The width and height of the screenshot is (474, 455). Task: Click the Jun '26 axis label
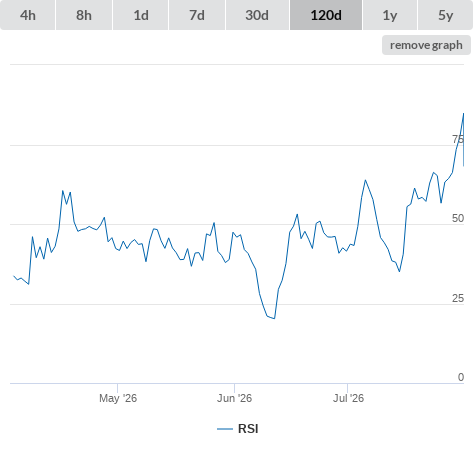[234, 398]
